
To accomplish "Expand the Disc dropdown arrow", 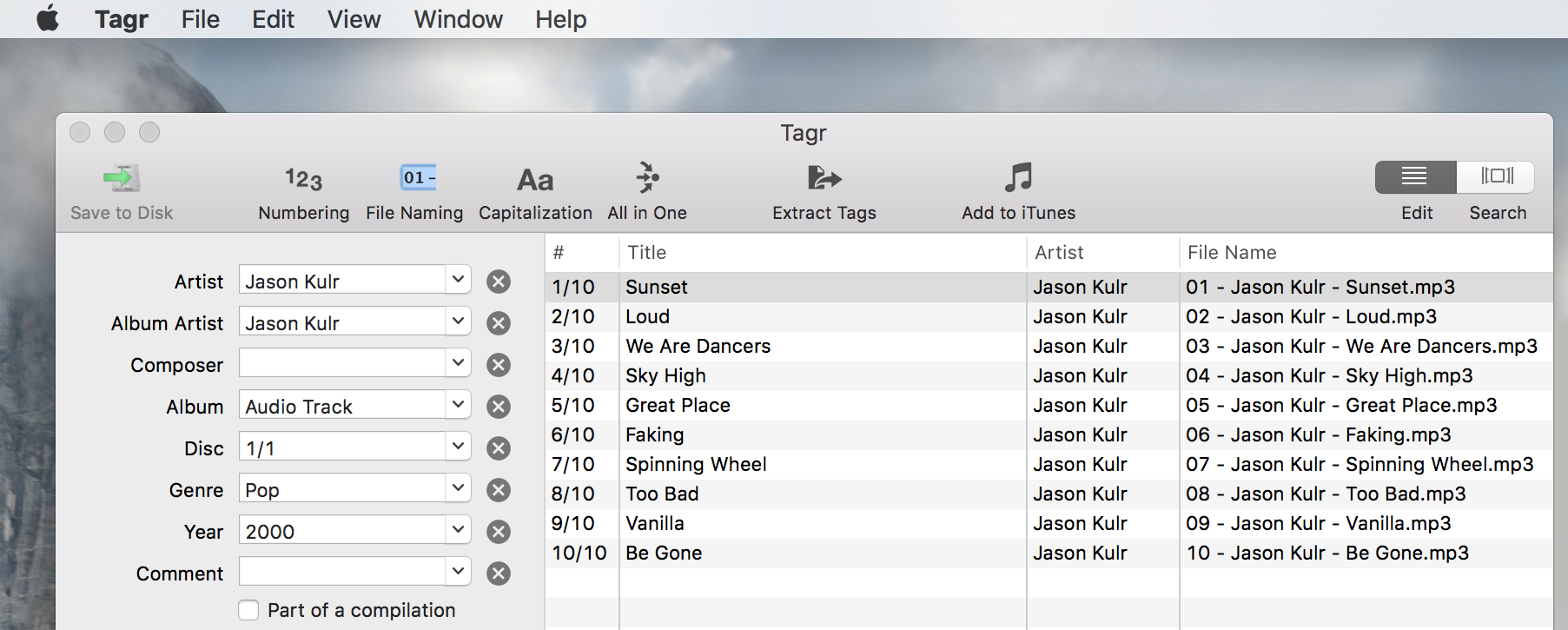I will (458, 447).
